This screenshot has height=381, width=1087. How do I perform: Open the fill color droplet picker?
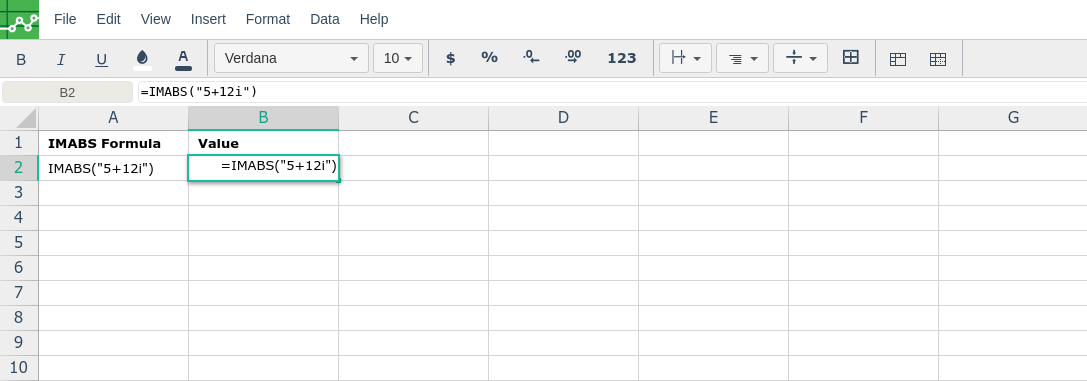[142, 59]
